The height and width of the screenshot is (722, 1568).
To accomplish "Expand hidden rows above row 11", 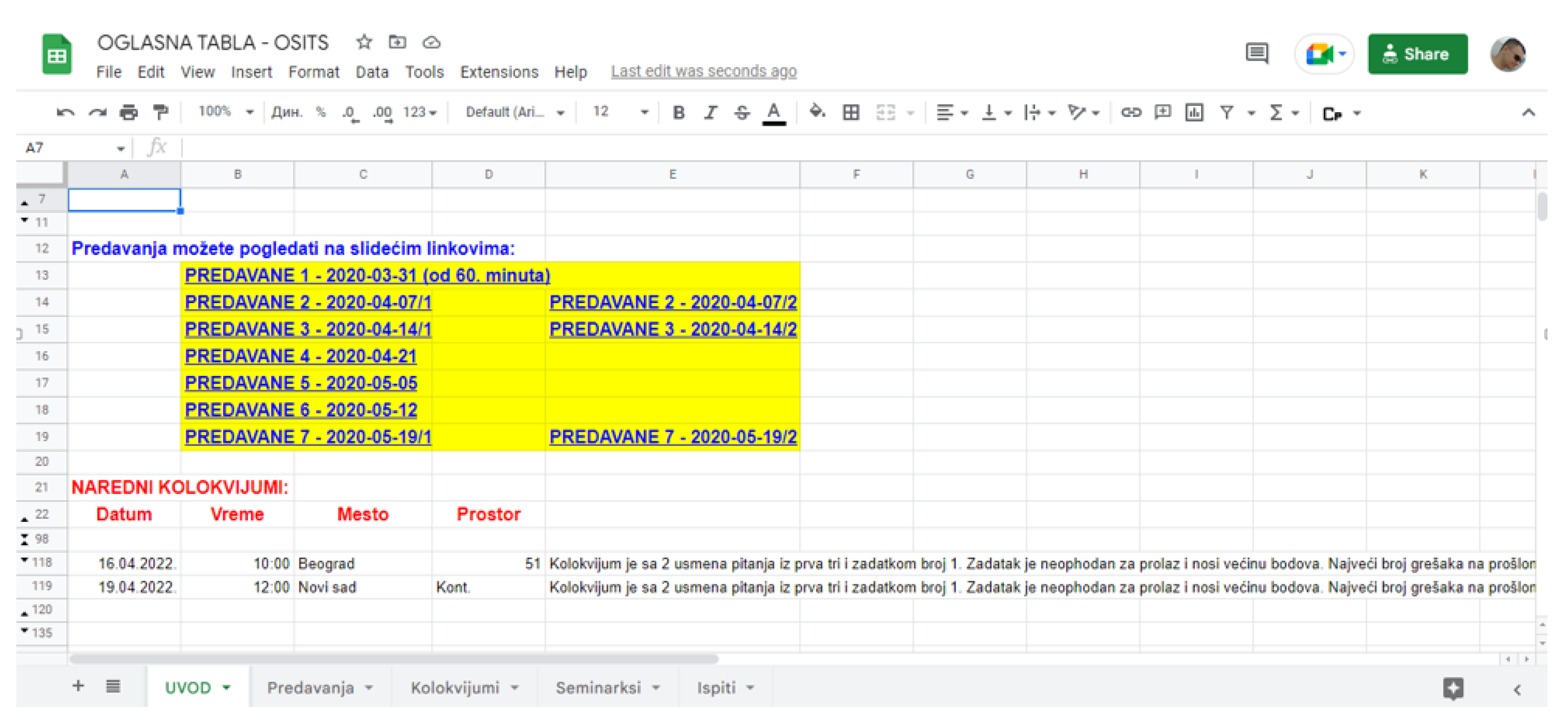I will pos(24,220).
